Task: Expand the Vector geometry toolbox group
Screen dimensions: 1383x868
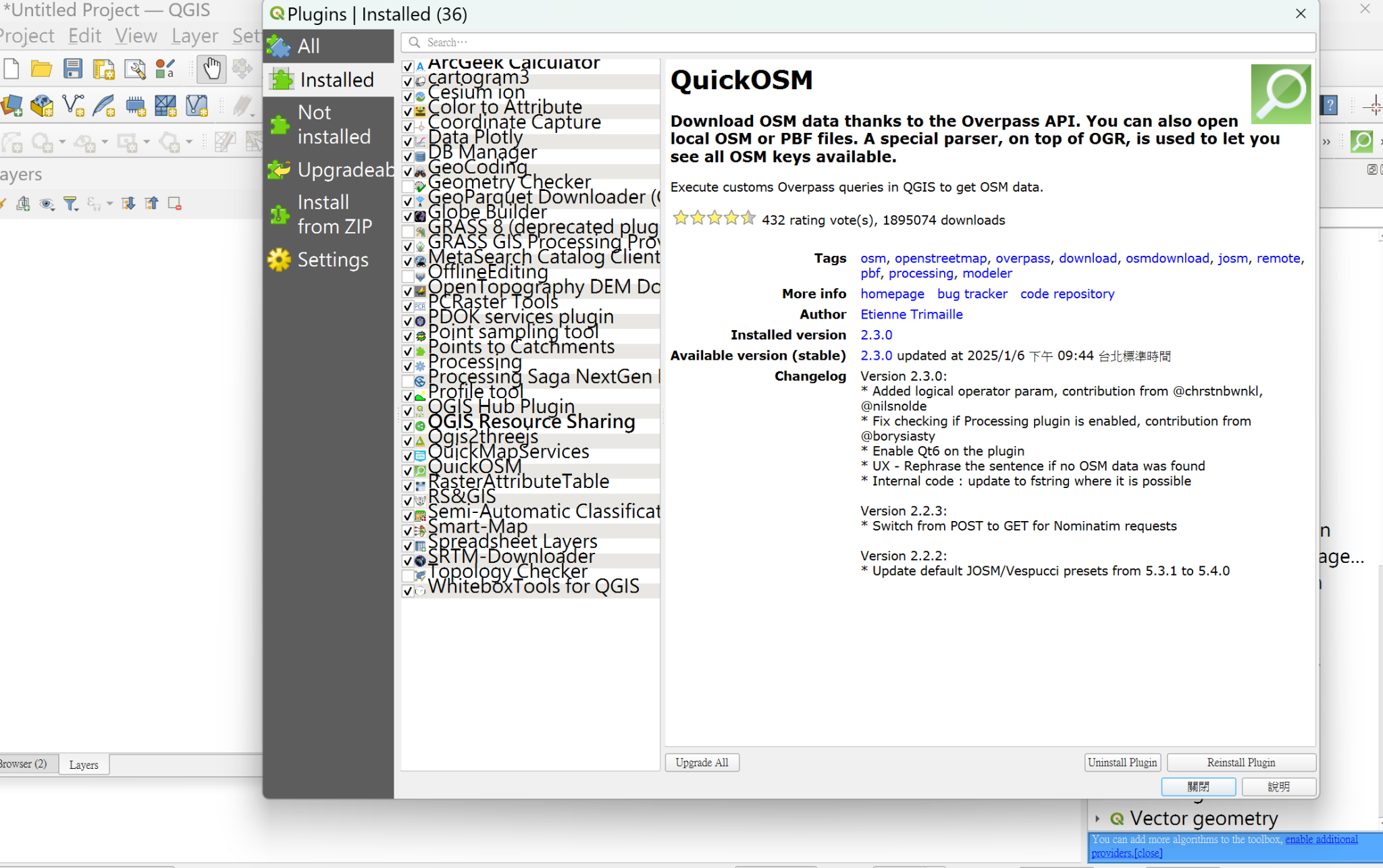Action: 1097,819
